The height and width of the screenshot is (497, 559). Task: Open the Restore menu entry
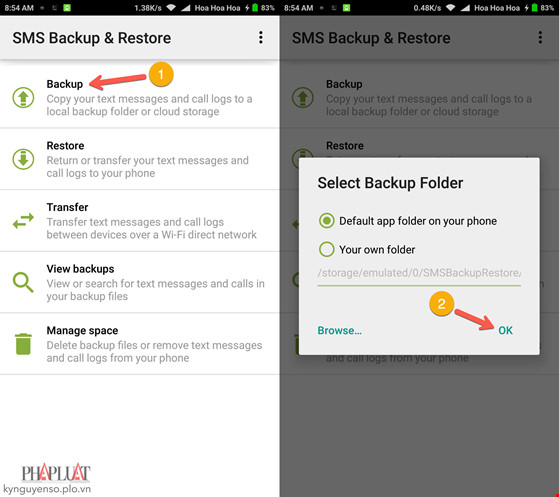[x=140, y=159]
